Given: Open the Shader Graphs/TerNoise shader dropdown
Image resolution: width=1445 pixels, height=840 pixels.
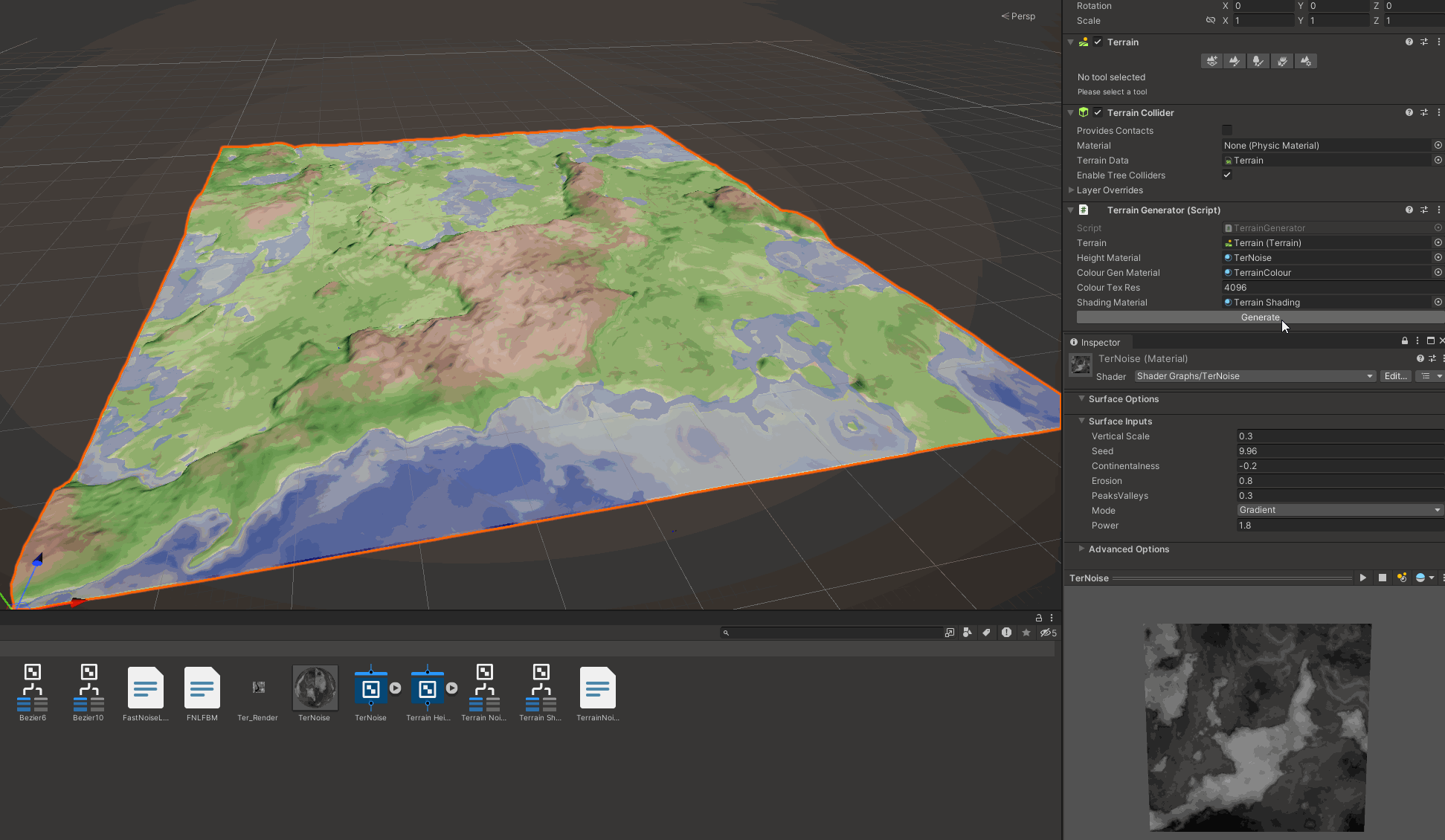Looking at the screenshot, I should click(1254, 376).
